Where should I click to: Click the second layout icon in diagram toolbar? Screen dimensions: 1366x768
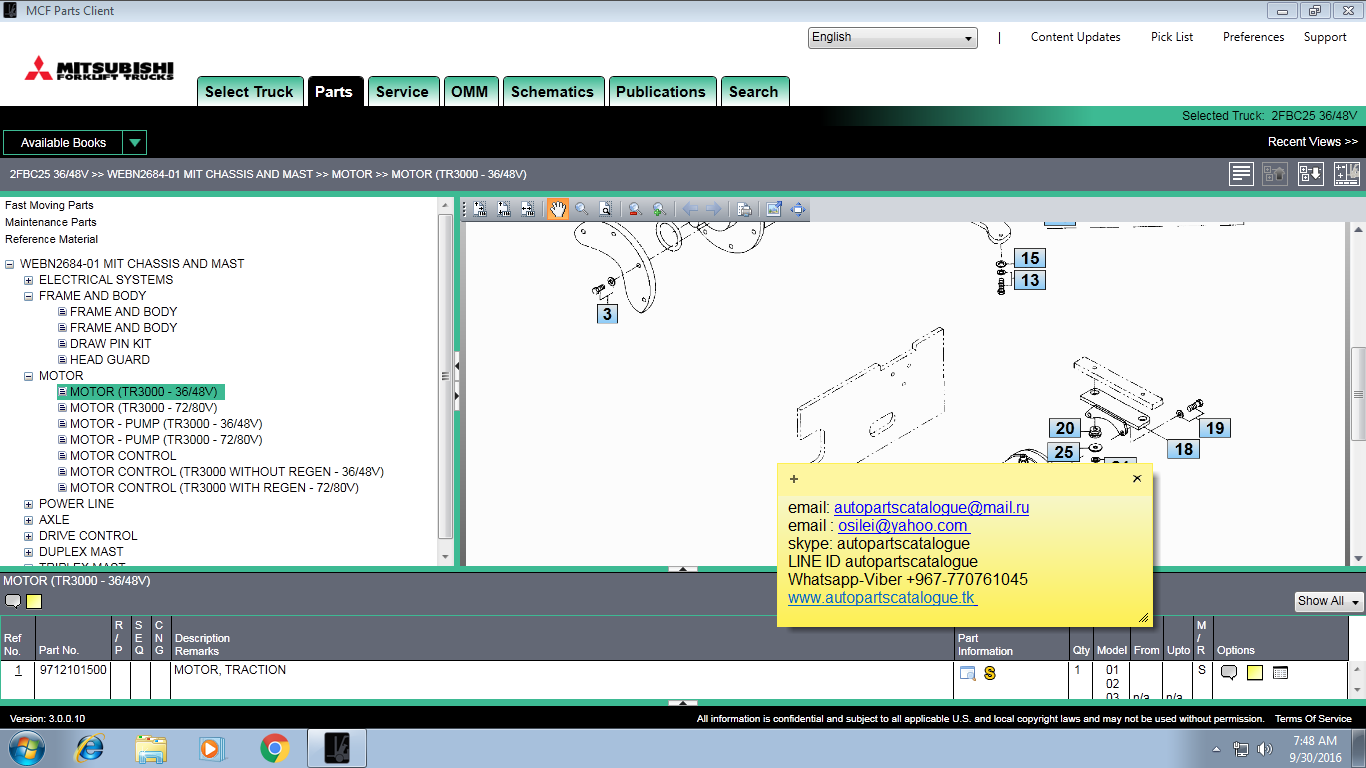(x=503, y=209)
